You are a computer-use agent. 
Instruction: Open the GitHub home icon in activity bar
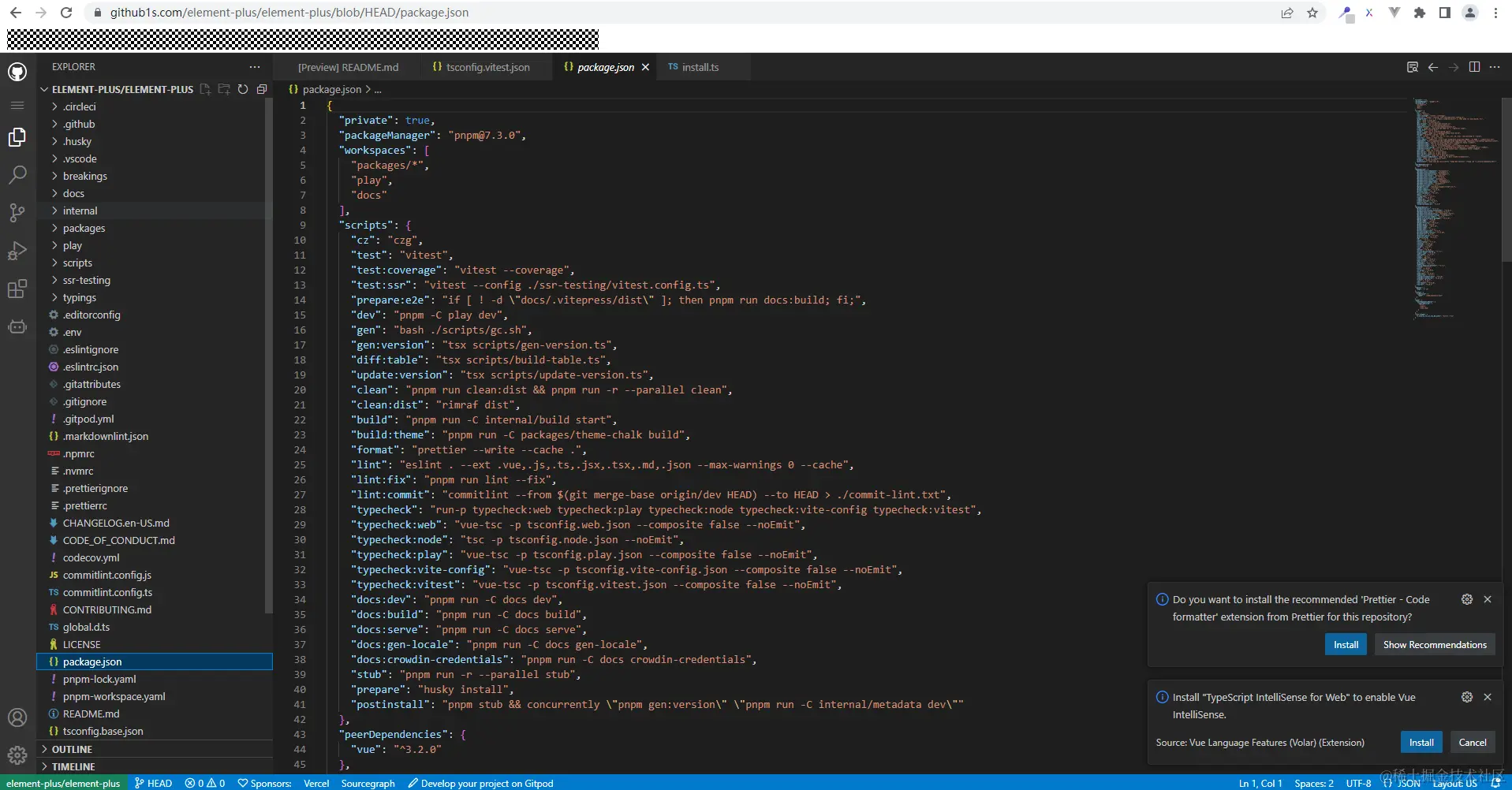tap(17, 72)
